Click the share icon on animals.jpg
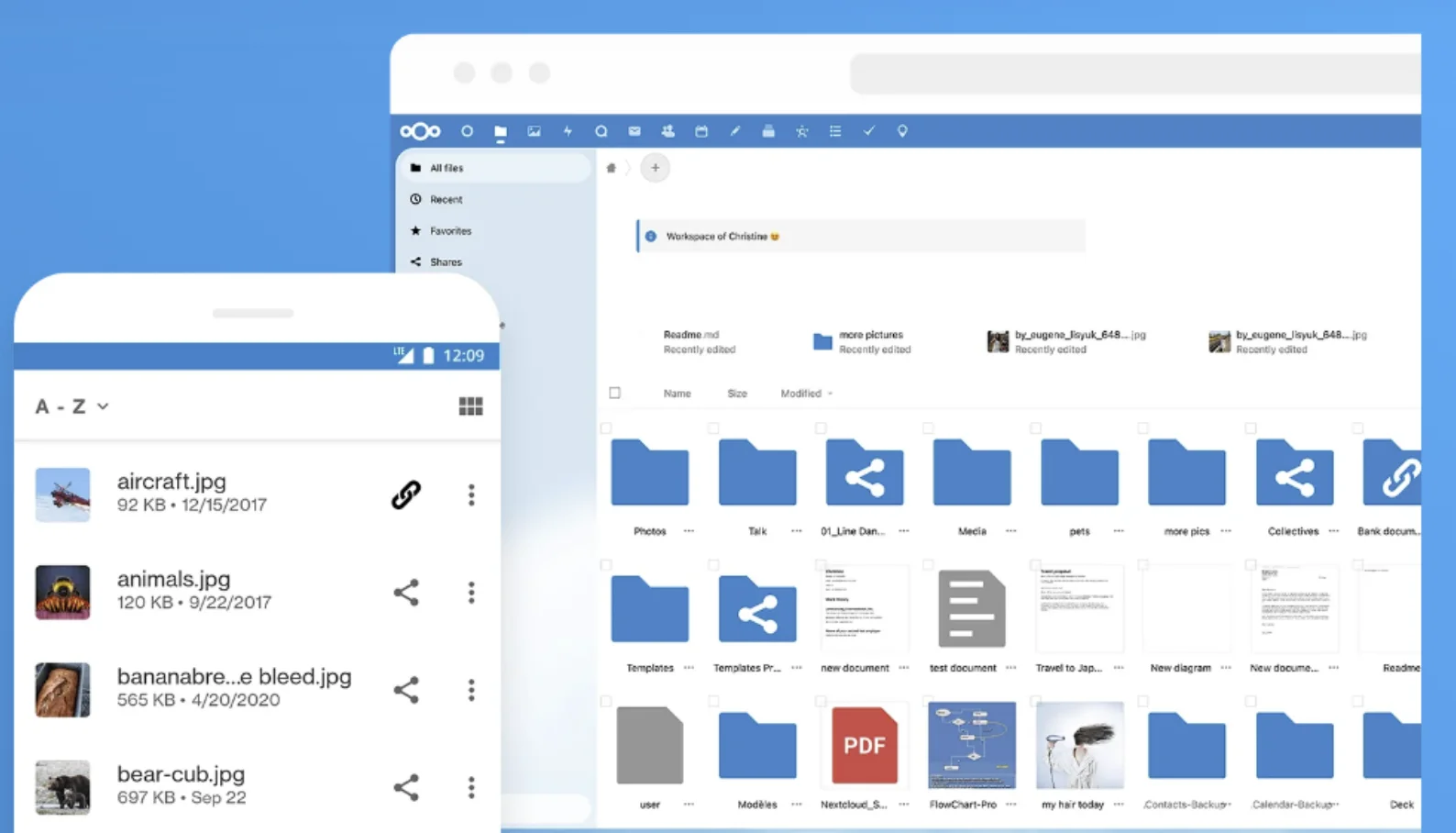Viewport: 1456px width, 833px height. (x=406, y=593)
